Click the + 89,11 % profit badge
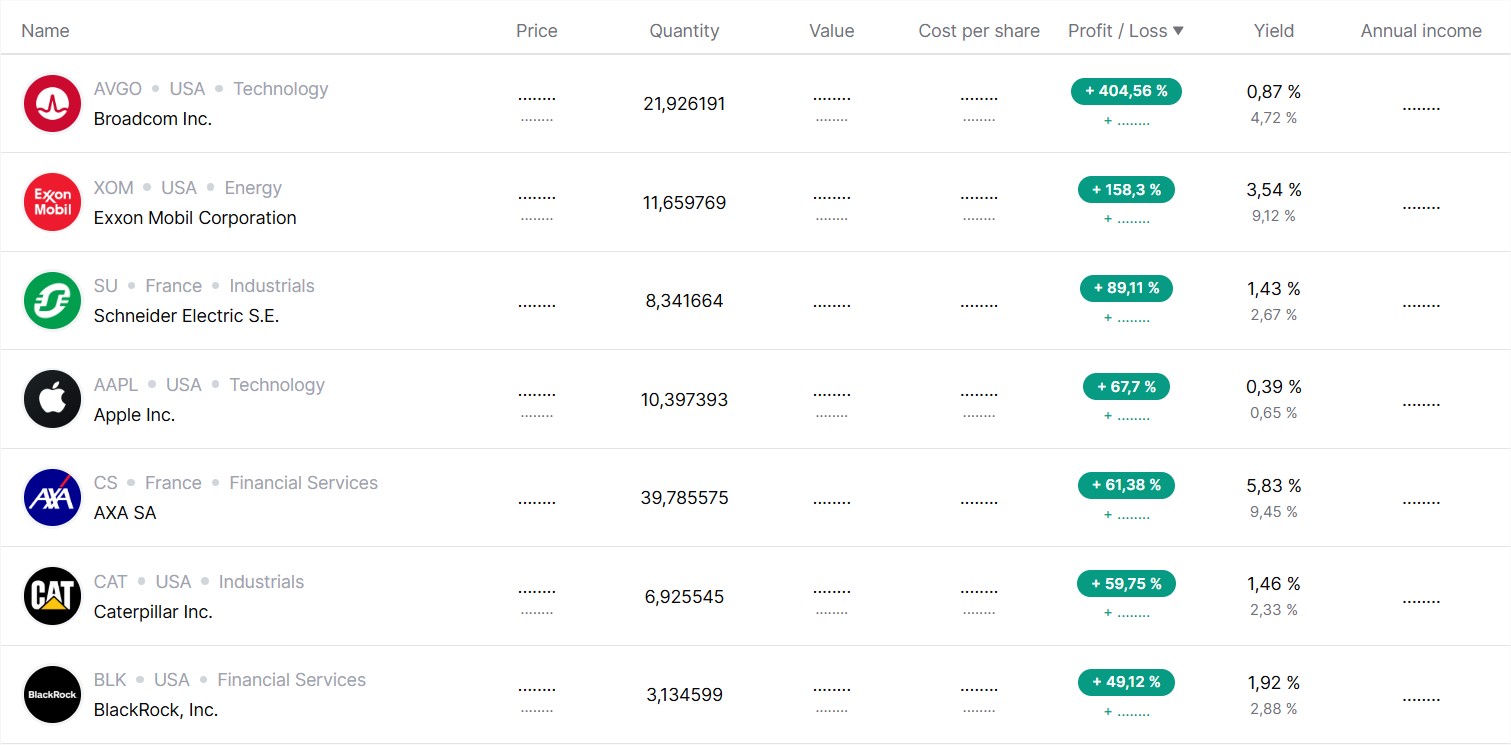Viewport: 1511px width, 745px height. click(1126, 288)
